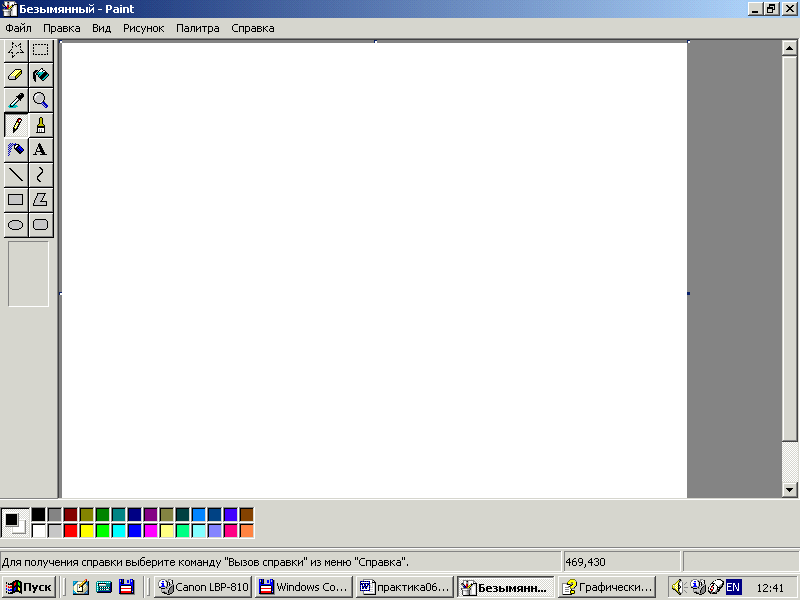Choose the Brush tool
This screenshot has width=800, height=600.
tap(41, 125)
